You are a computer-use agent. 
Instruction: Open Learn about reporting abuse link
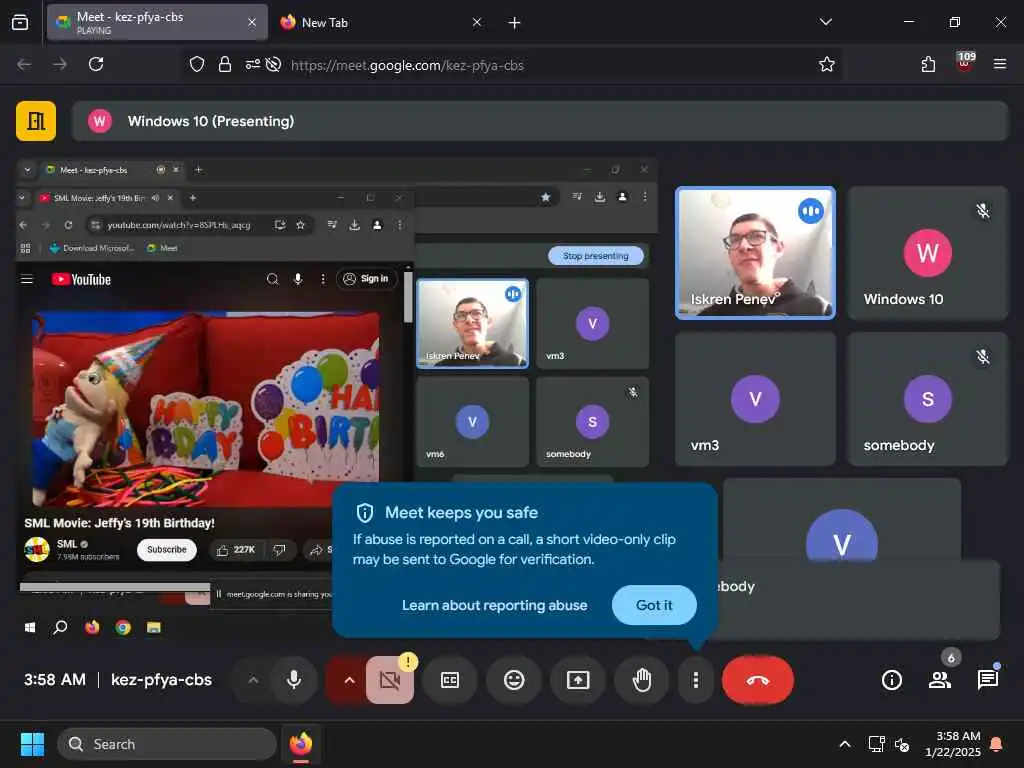(494, 605)
